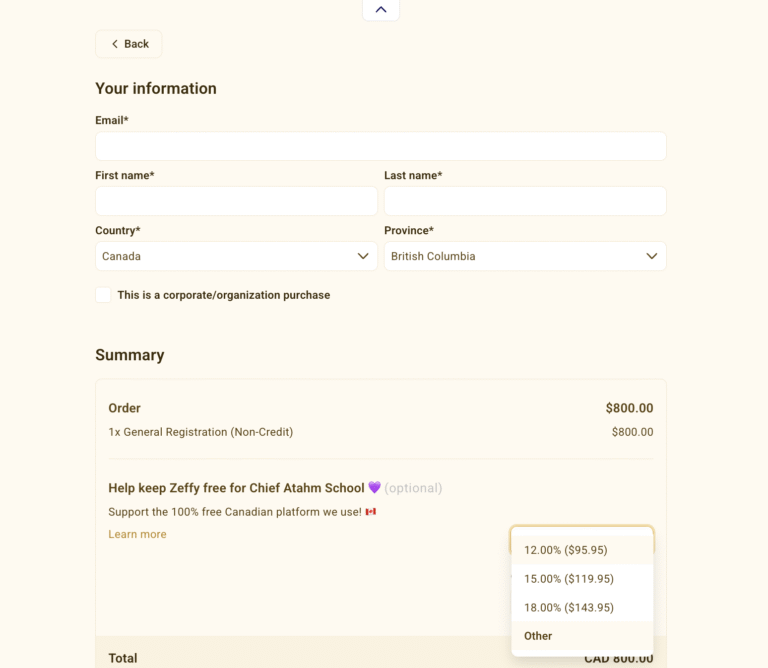The image size is (768, 668).
Task: Click into the Last name field
Action: pyautogui.click(x=525, y=201)
